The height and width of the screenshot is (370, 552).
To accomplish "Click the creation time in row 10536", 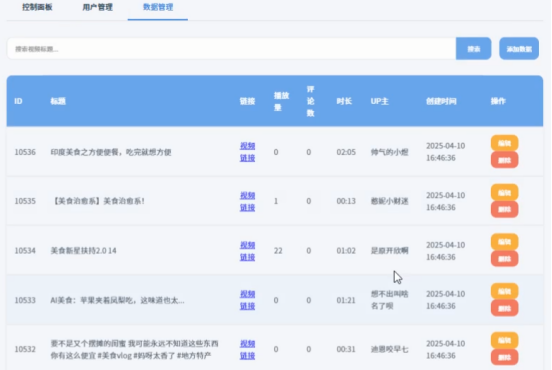I will tap(446, 152).
